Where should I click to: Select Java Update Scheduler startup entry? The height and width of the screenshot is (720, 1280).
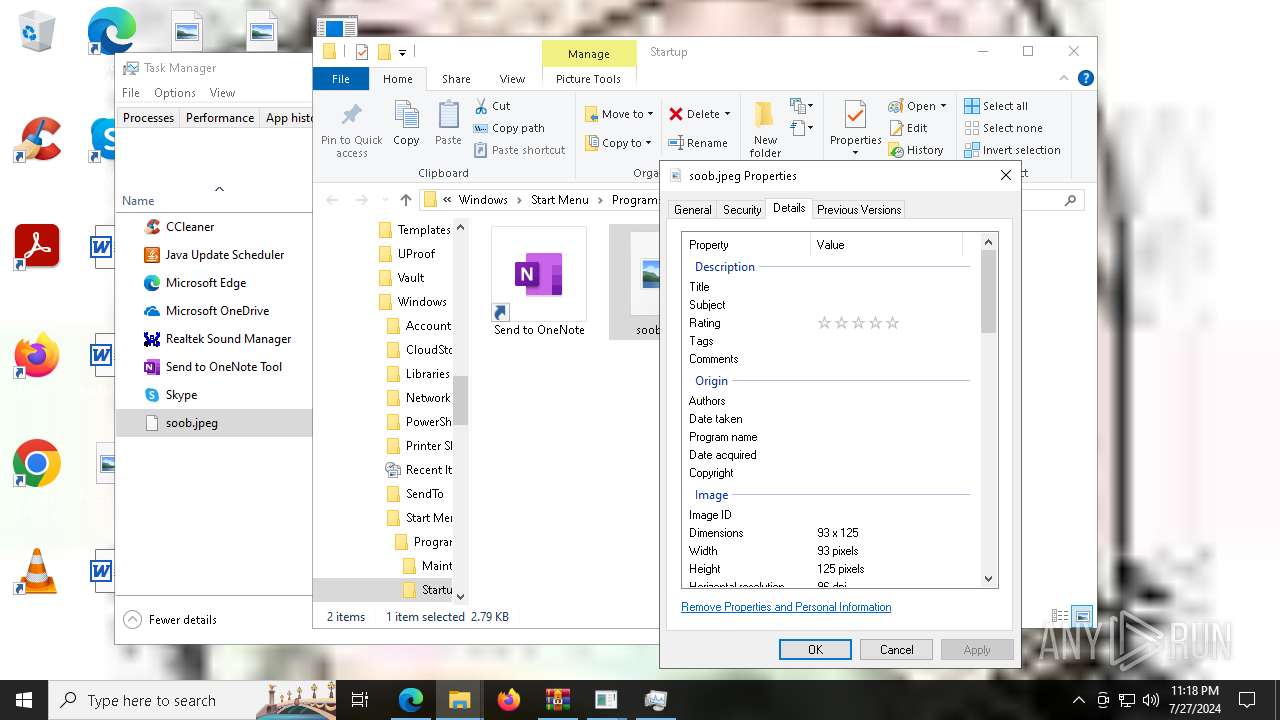click(x=214, y=255)
